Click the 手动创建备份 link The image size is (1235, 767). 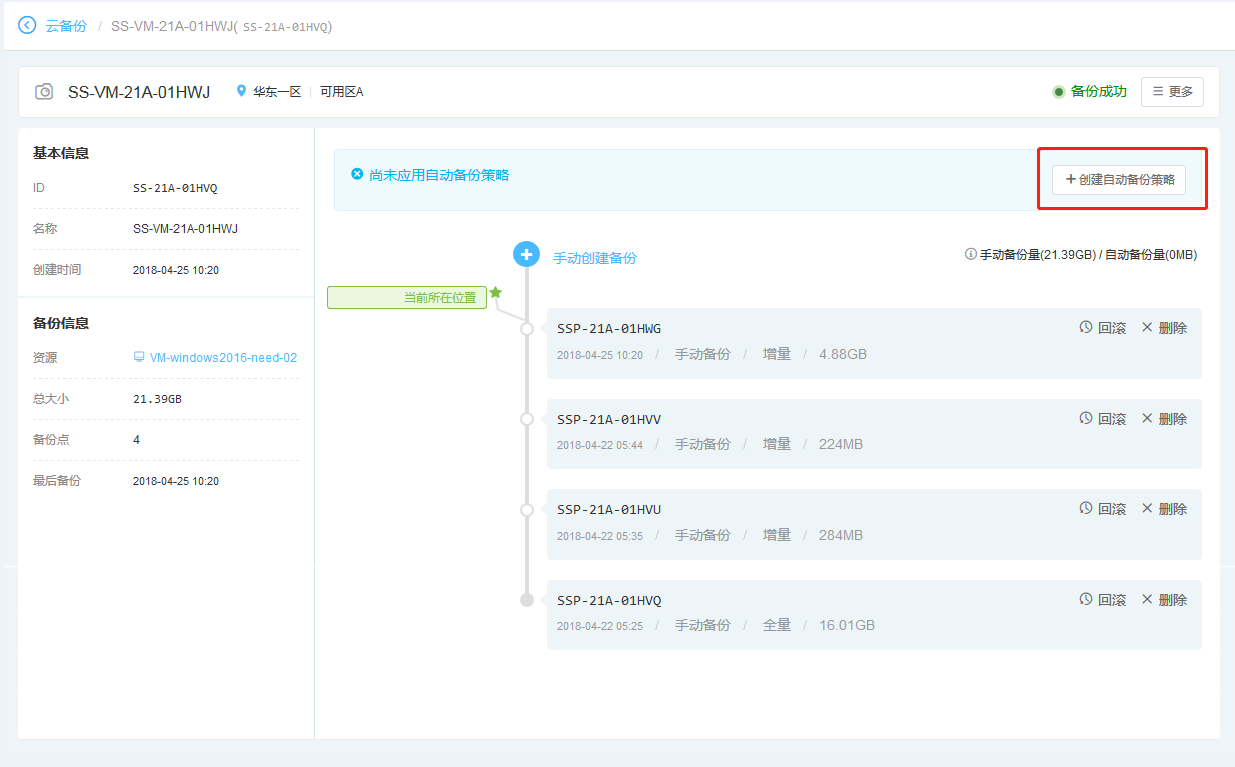pos(595,258)
